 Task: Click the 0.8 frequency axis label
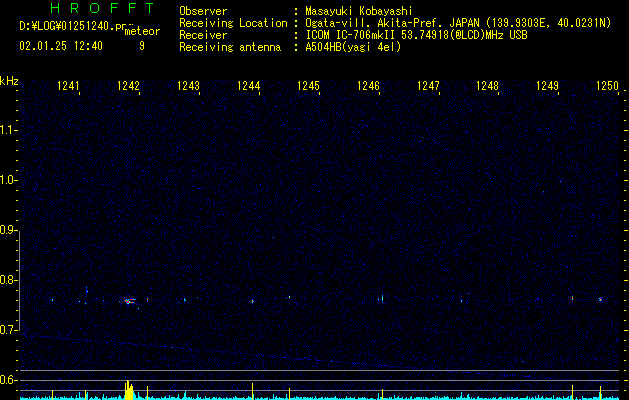9,280
